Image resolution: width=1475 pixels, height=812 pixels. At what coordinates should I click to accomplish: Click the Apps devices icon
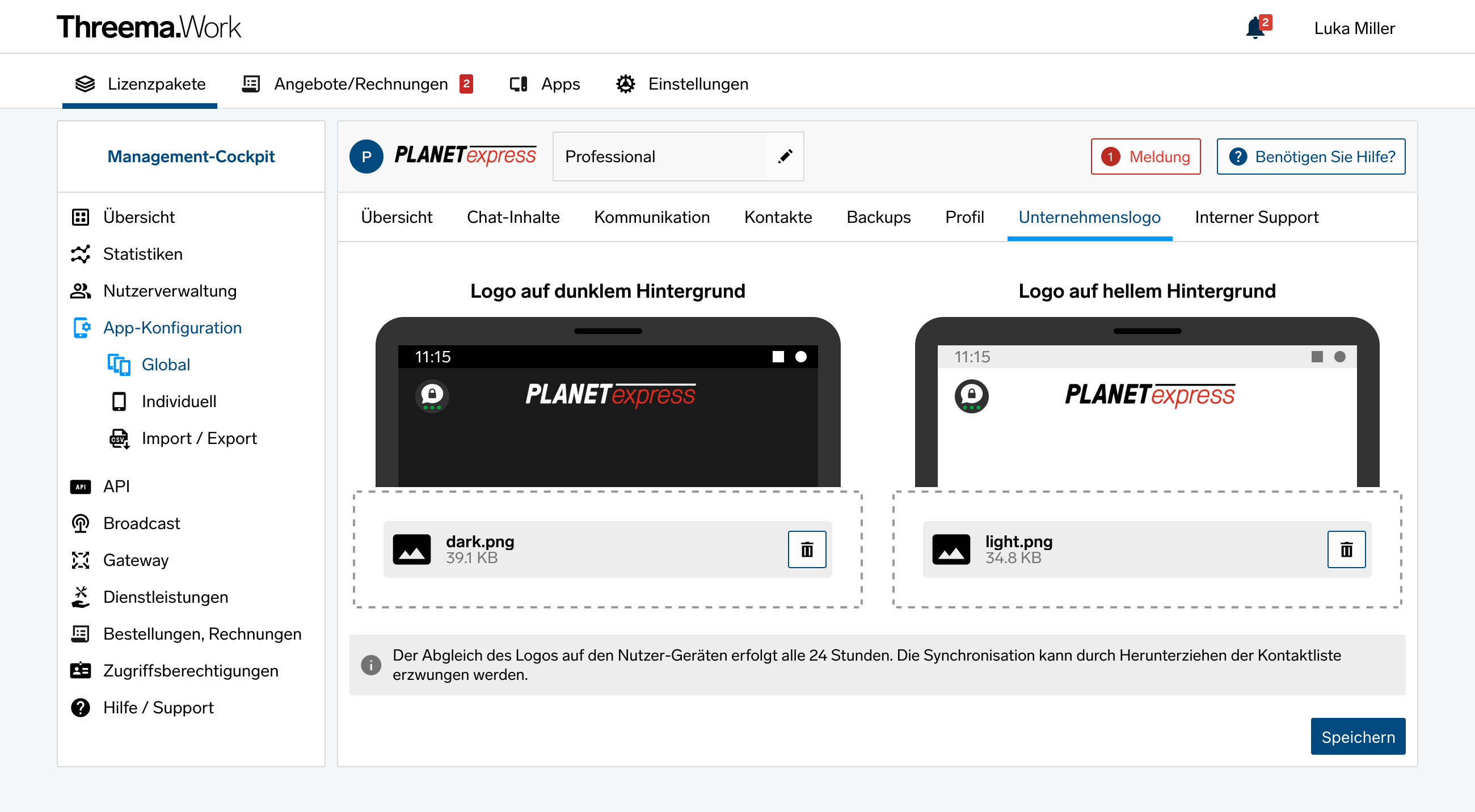(519, 84)
